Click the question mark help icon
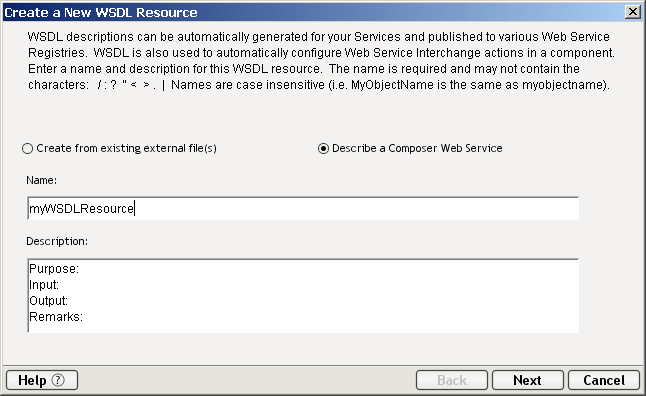 tap(58, 380)
